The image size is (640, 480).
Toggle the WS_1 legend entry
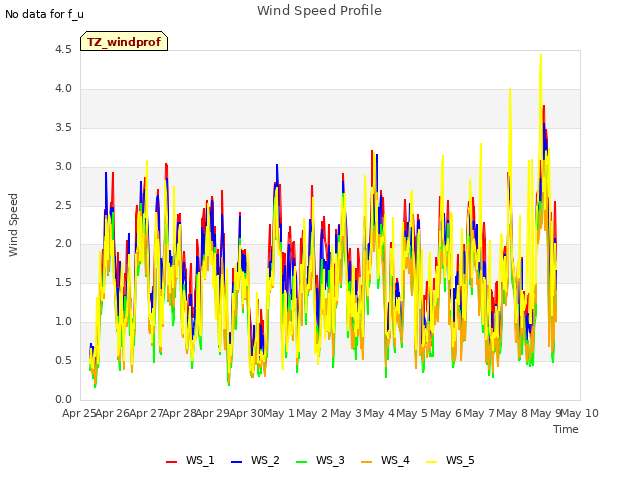point(190,461)
